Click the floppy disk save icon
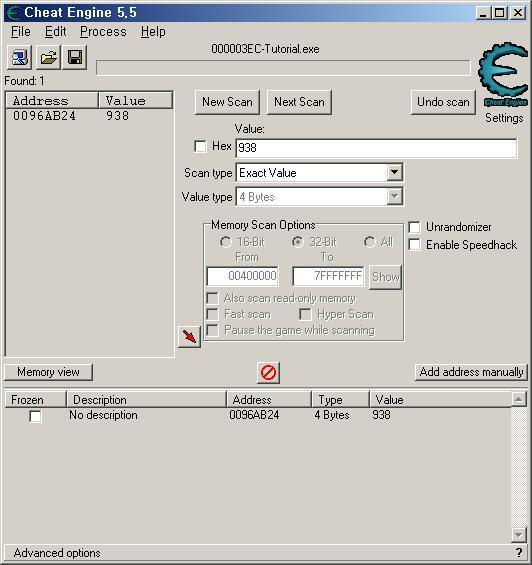 point(75,57)
